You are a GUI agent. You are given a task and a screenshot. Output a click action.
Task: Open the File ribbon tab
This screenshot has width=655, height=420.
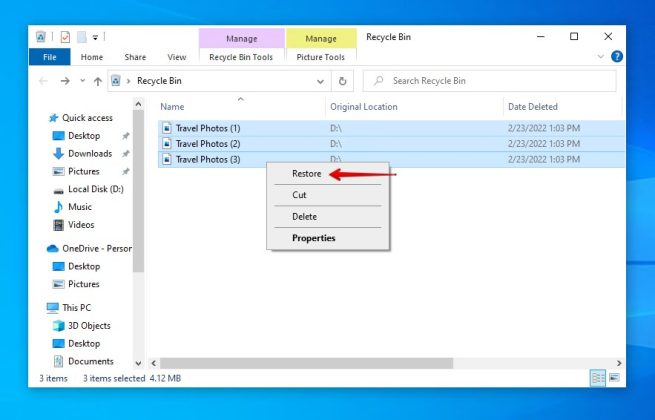coord(48,57)
